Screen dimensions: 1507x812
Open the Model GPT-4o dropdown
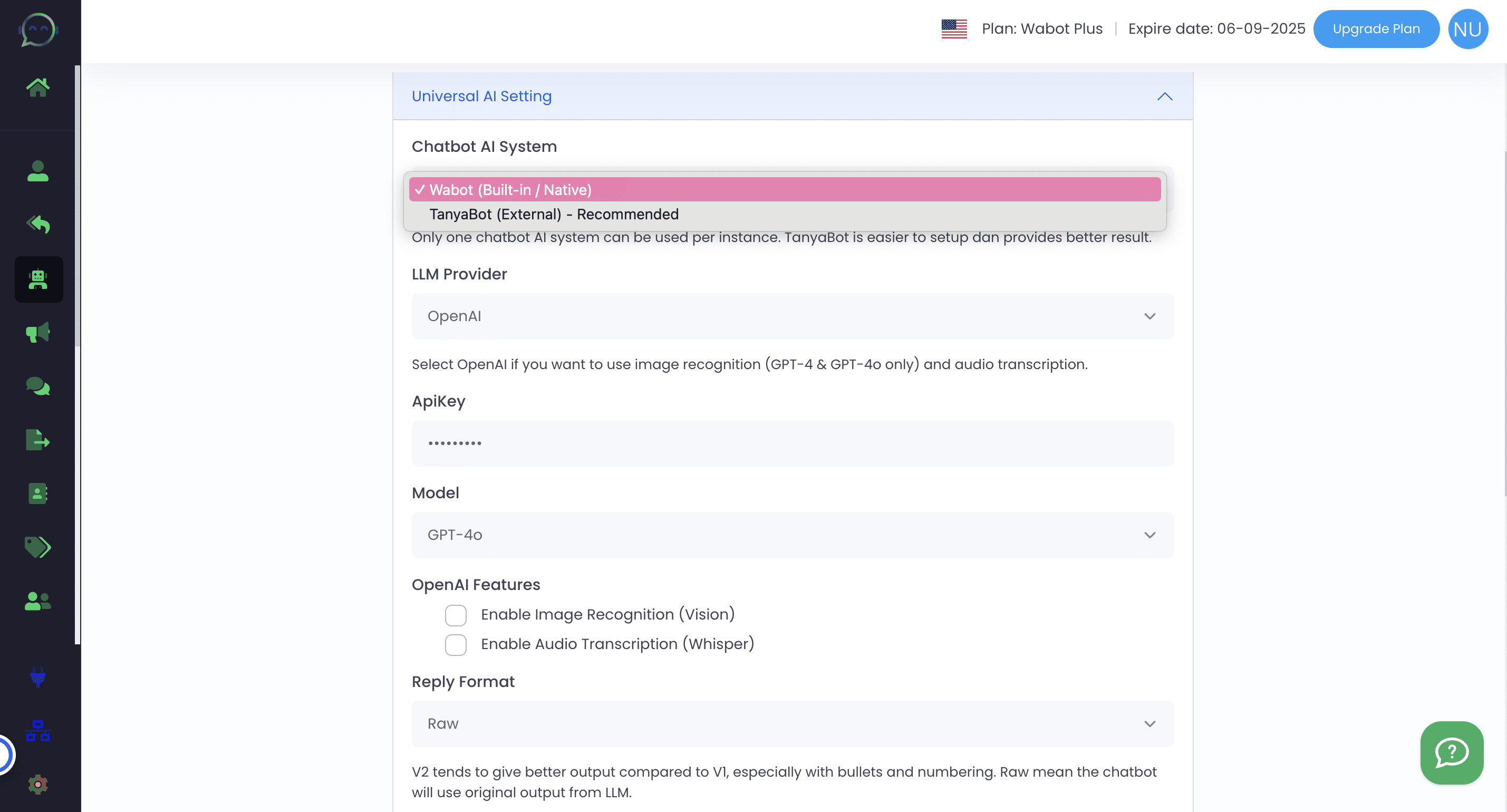click(793, 535)
